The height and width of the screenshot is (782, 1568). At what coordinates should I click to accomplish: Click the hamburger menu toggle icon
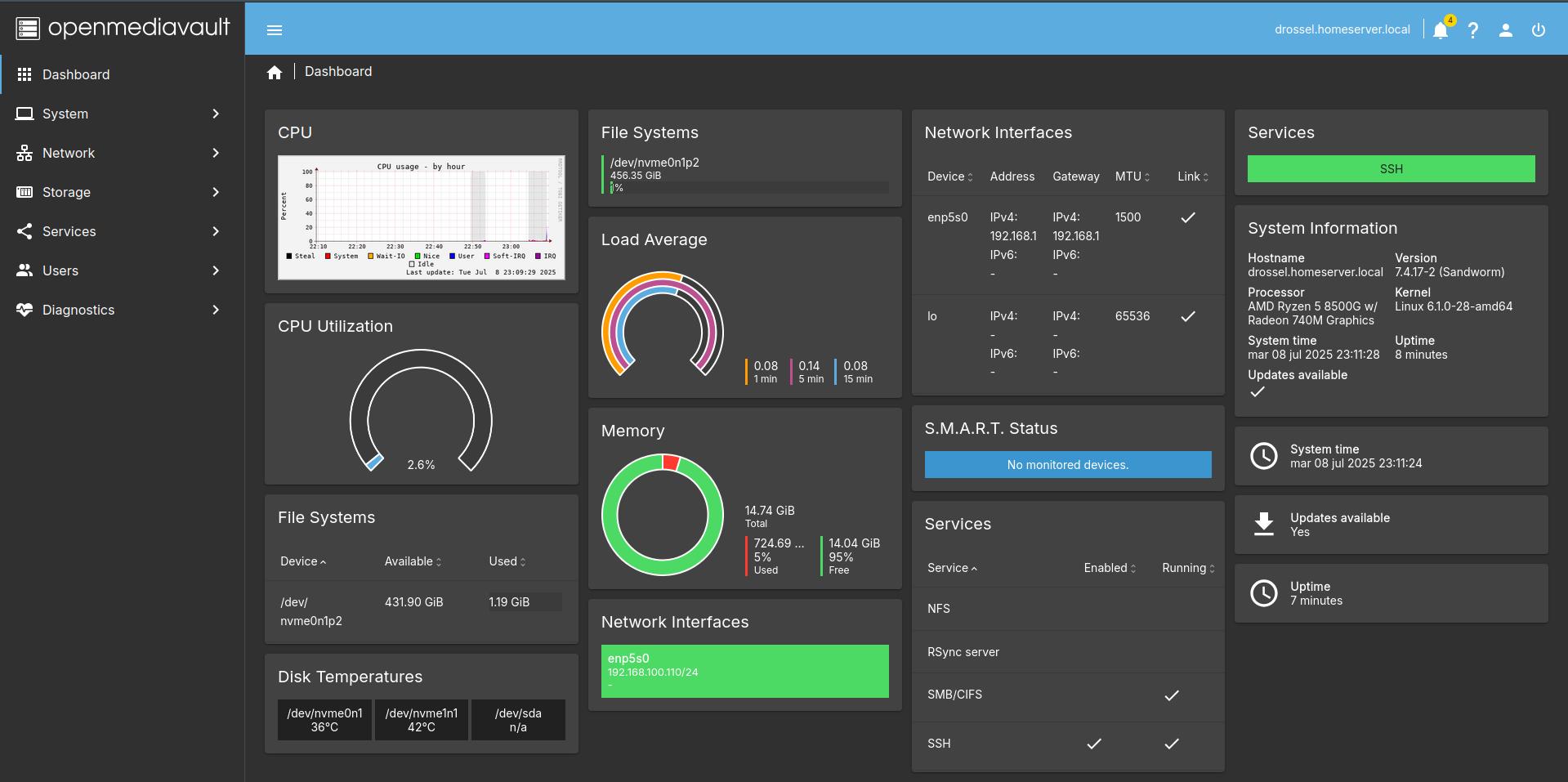point(275,30)
